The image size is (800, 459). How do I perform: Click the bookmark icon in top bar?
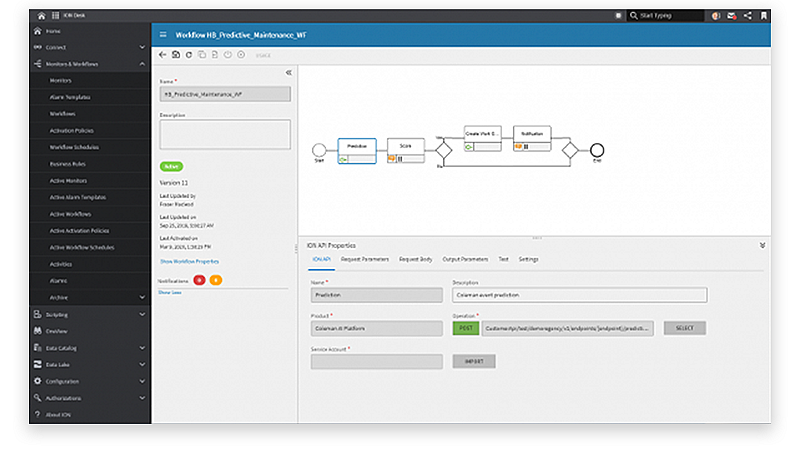764,16
